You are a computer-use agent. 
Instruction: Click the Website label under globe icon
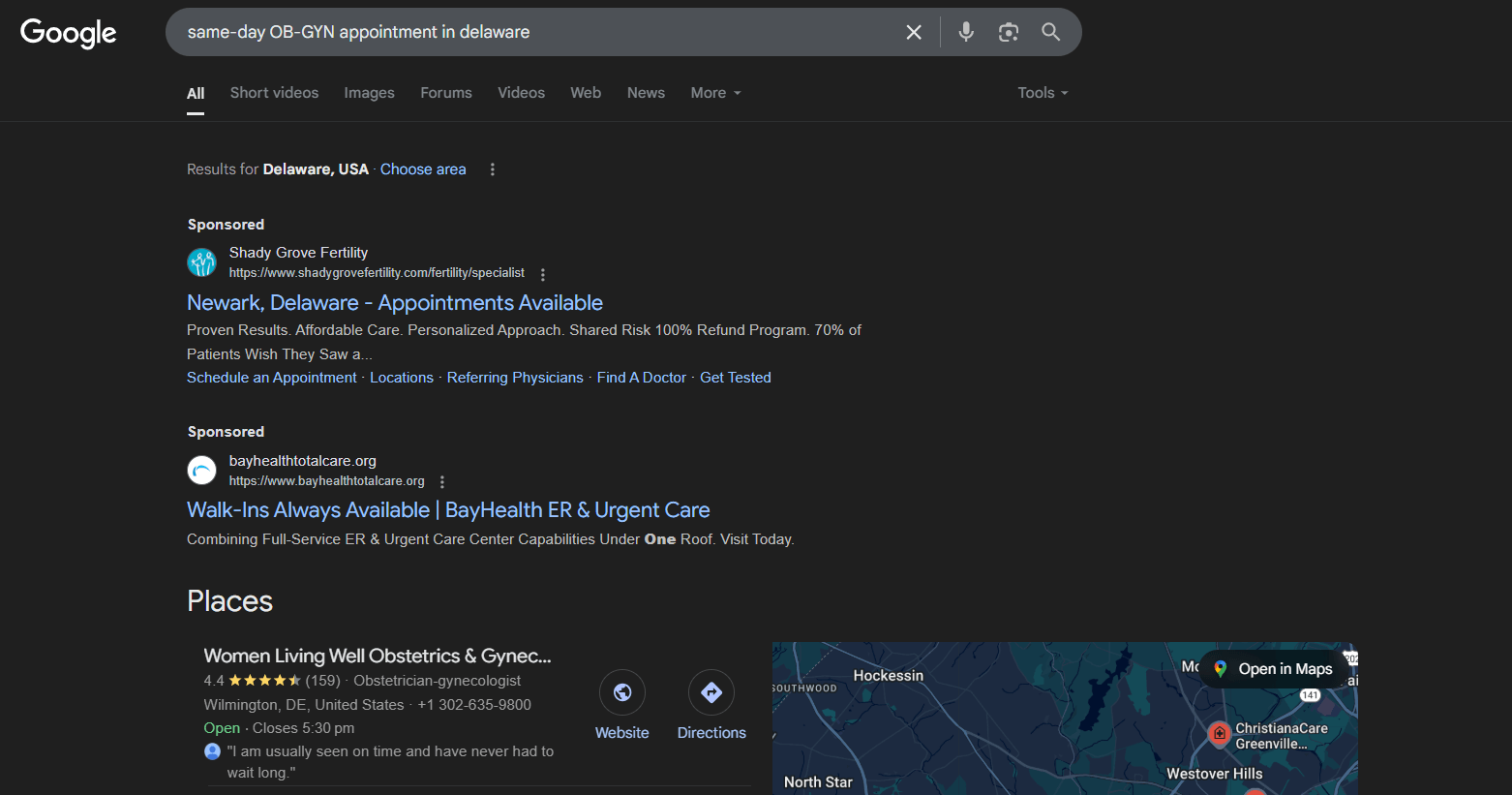[x=622, y=733]
